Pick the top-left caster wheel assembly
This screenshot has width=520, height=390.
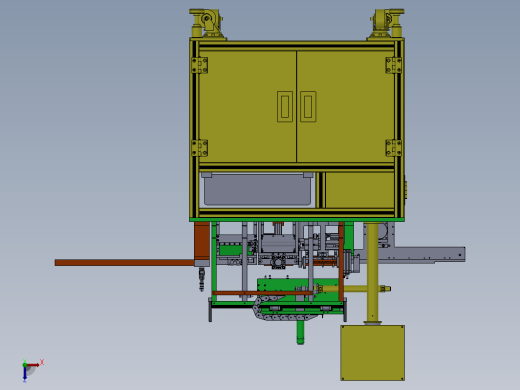click(207, 24)
